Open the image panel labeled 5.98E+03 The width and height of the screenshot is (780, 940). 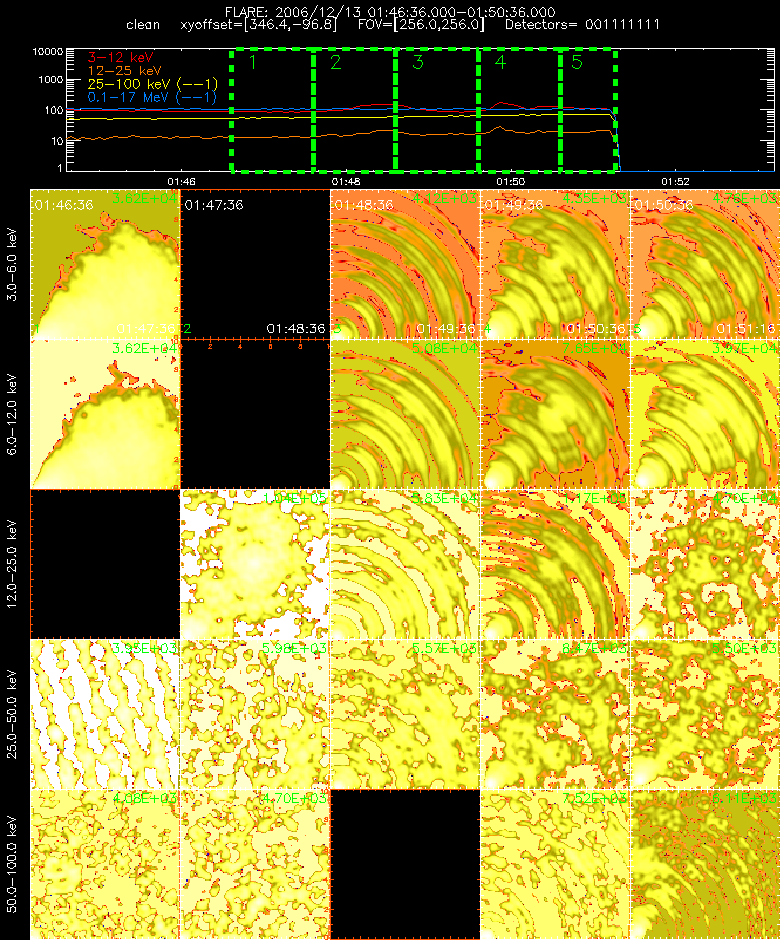(255, 714)
